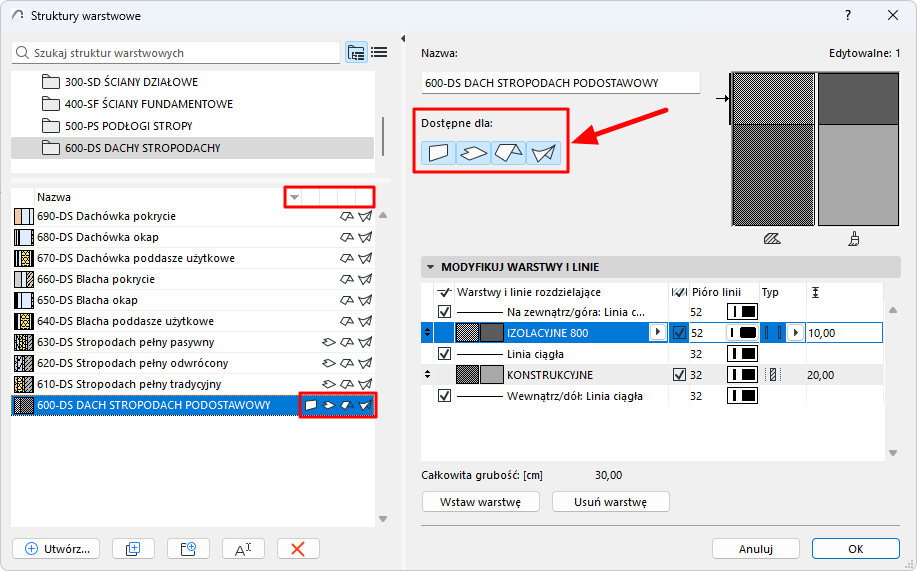The height and width of the screenshot is (571, 917).
Task: Open IZOLACYJNE 800 material flyout arrow
Action: (658, 332)
